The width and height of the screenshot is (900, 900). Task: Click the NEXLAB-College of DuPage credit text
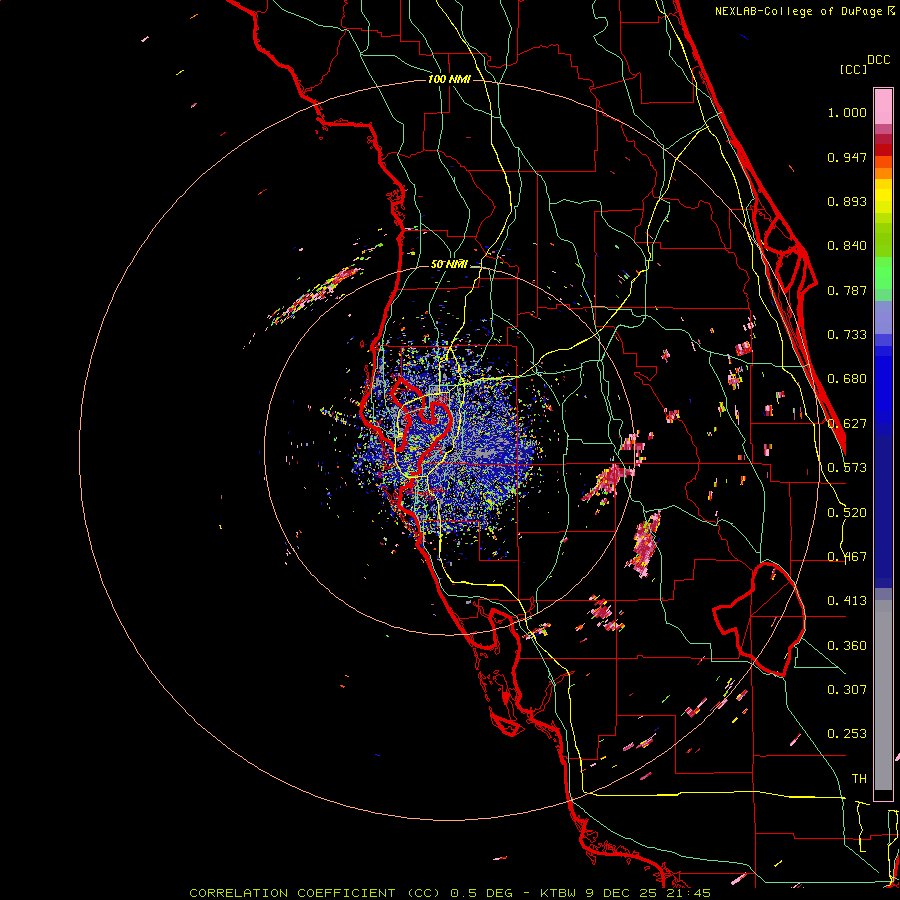[799, 11]
